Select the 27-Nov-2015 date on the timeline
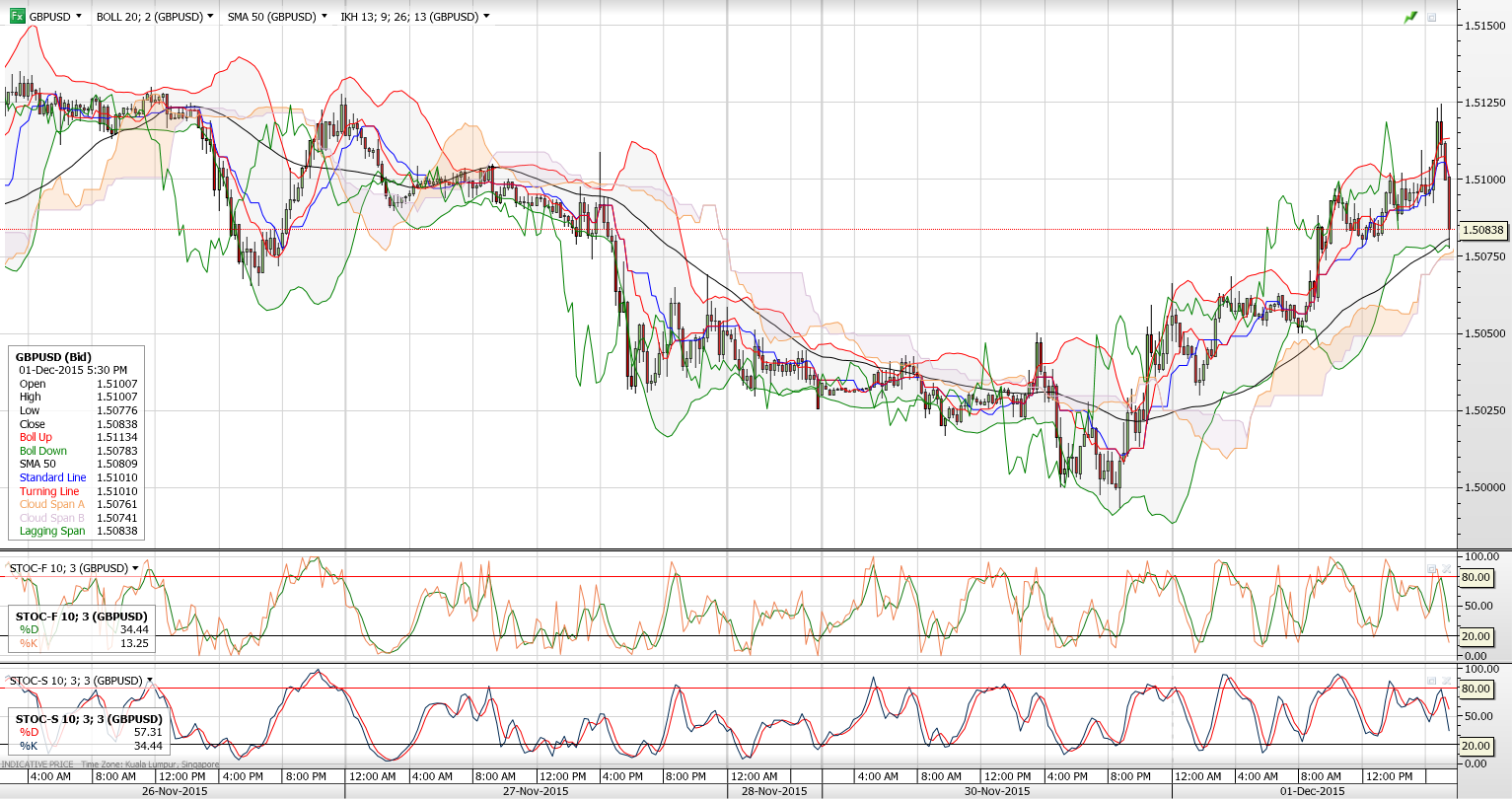The height and width of the screenshot is (799, 1512). pos(537,791)
